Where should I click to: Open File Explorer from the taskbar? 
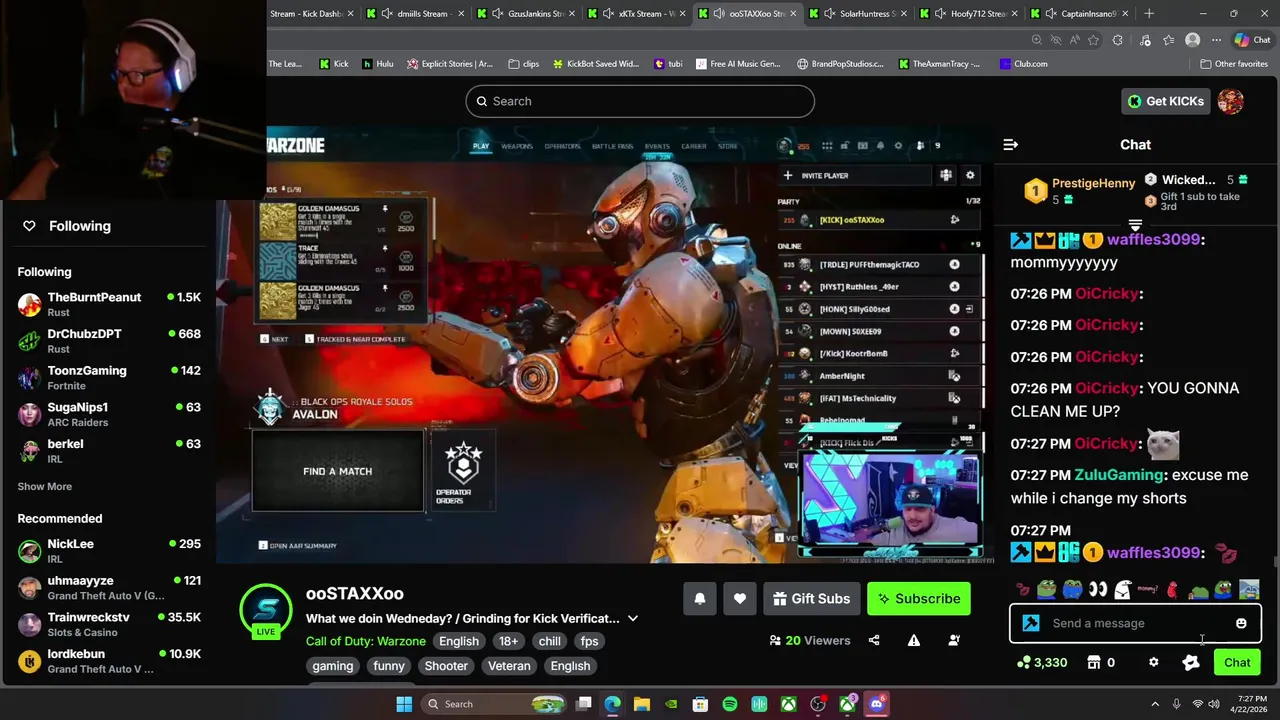pos(642,704)
